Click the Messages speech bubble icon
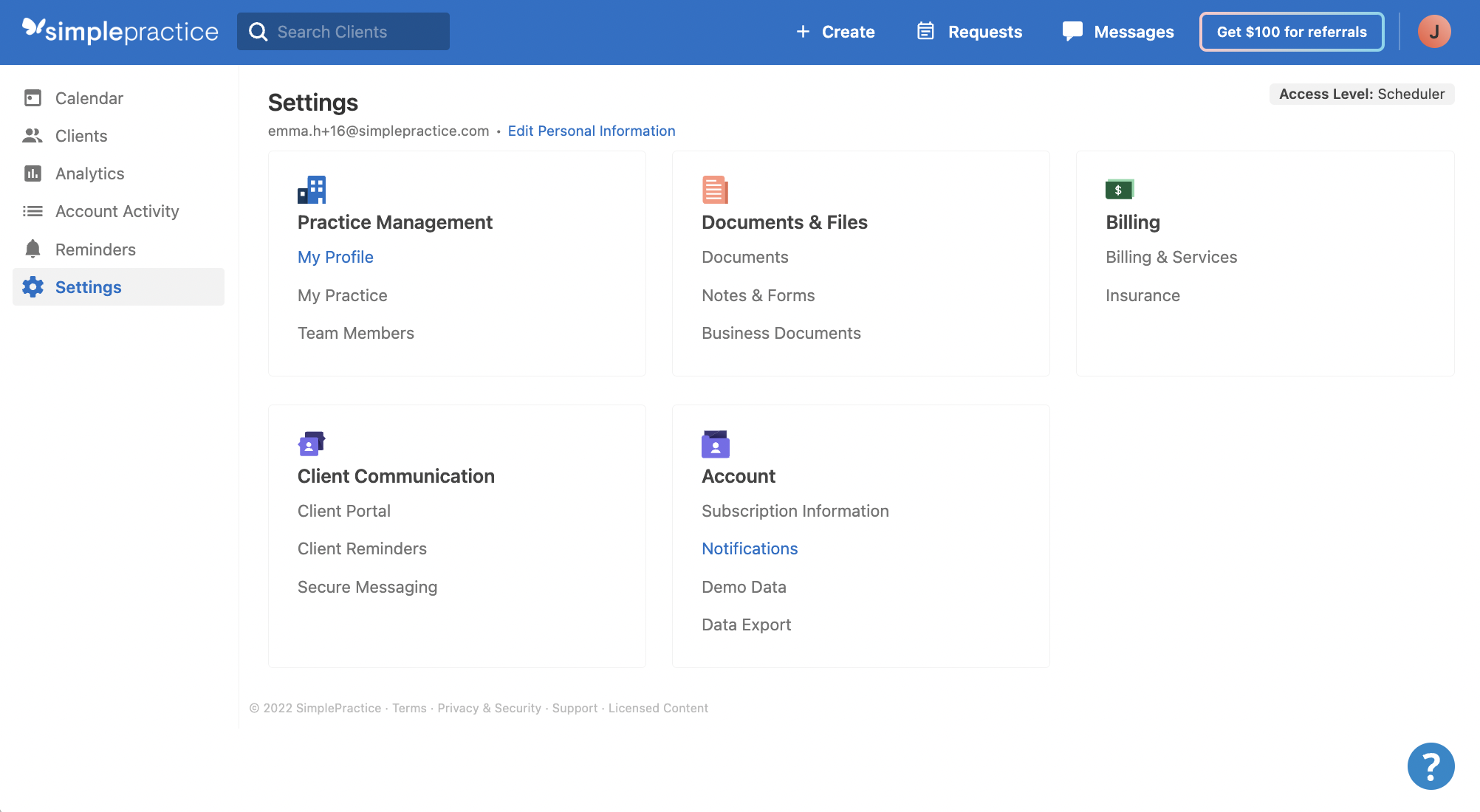The width and height of the screenshot is (1480, 812). click(1072, 31)
